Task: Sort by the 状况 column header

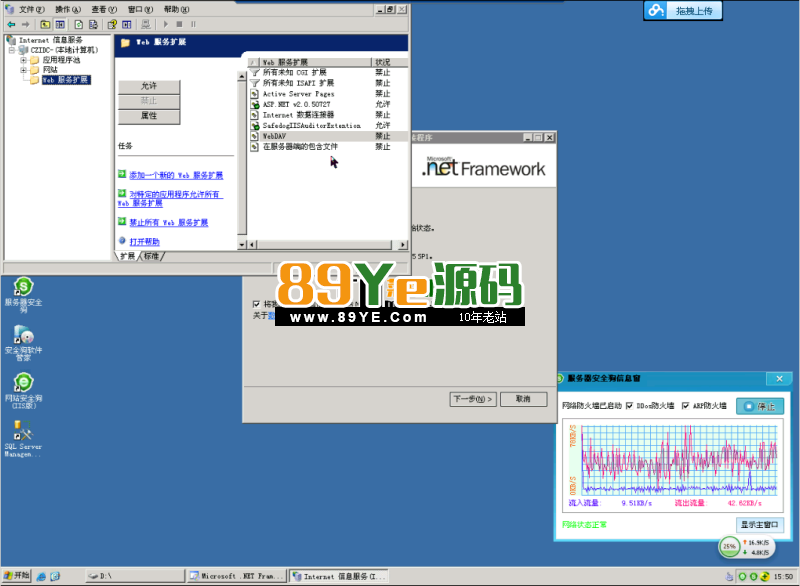Action: point(390,62)
